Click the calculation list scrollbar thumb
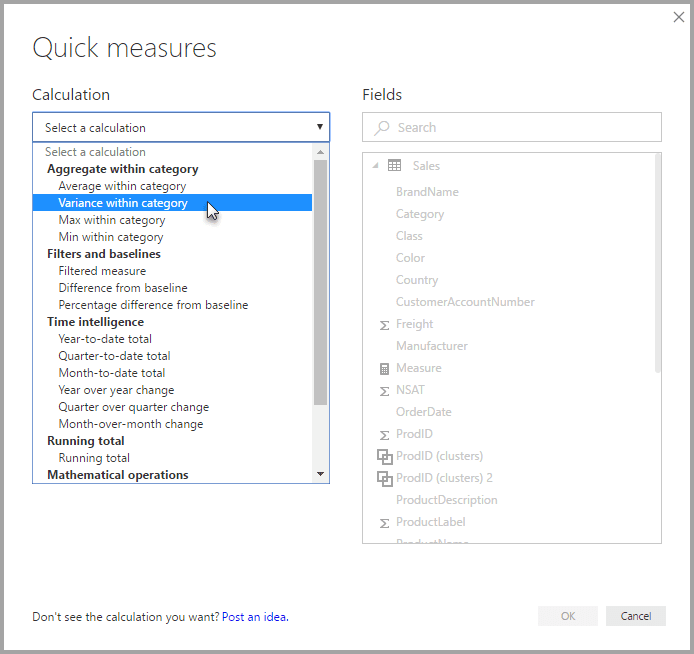Viewport: 694px width, 654px height. [x=320, y=282]
